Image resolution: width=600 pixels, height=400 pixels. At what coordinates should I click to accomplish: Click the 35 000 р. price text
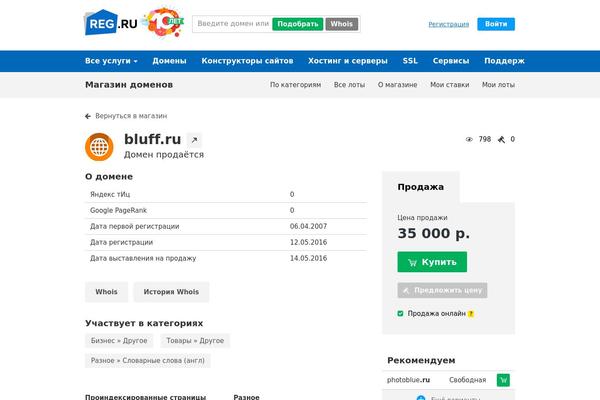pos(434,233)
